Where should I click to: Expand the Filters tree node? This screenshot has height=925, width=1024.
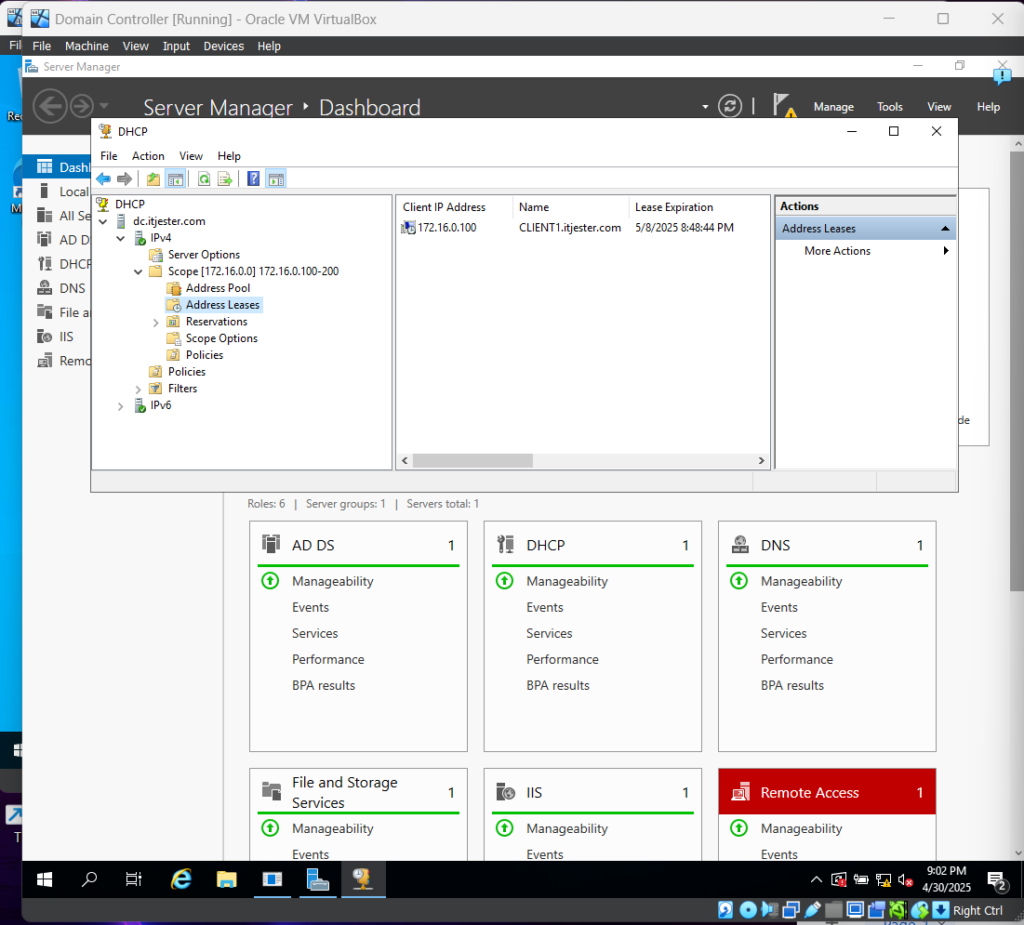pos(138,389)
